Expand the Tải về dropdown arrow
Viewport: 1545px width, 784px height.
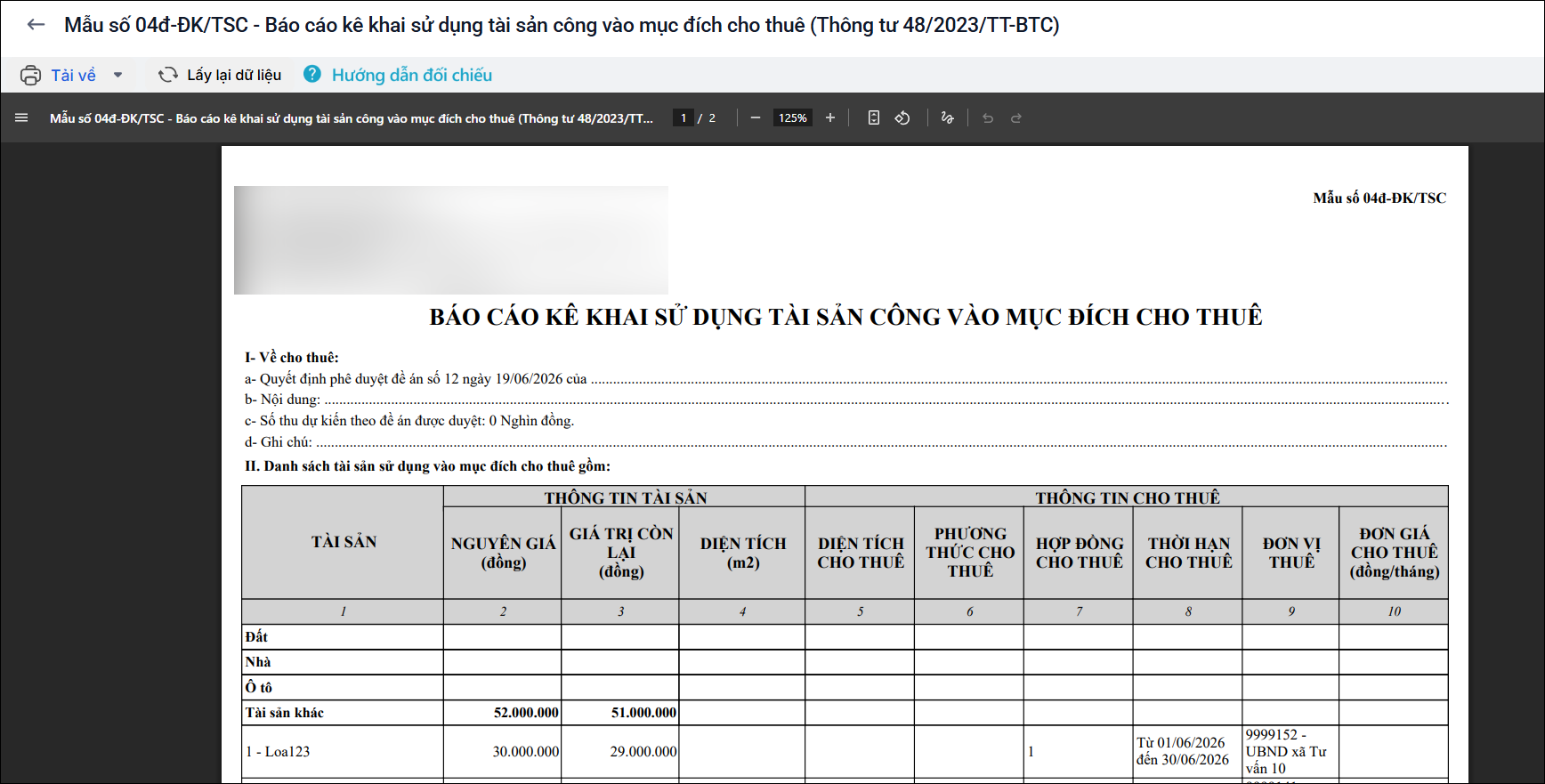click(x=117, y=76)
